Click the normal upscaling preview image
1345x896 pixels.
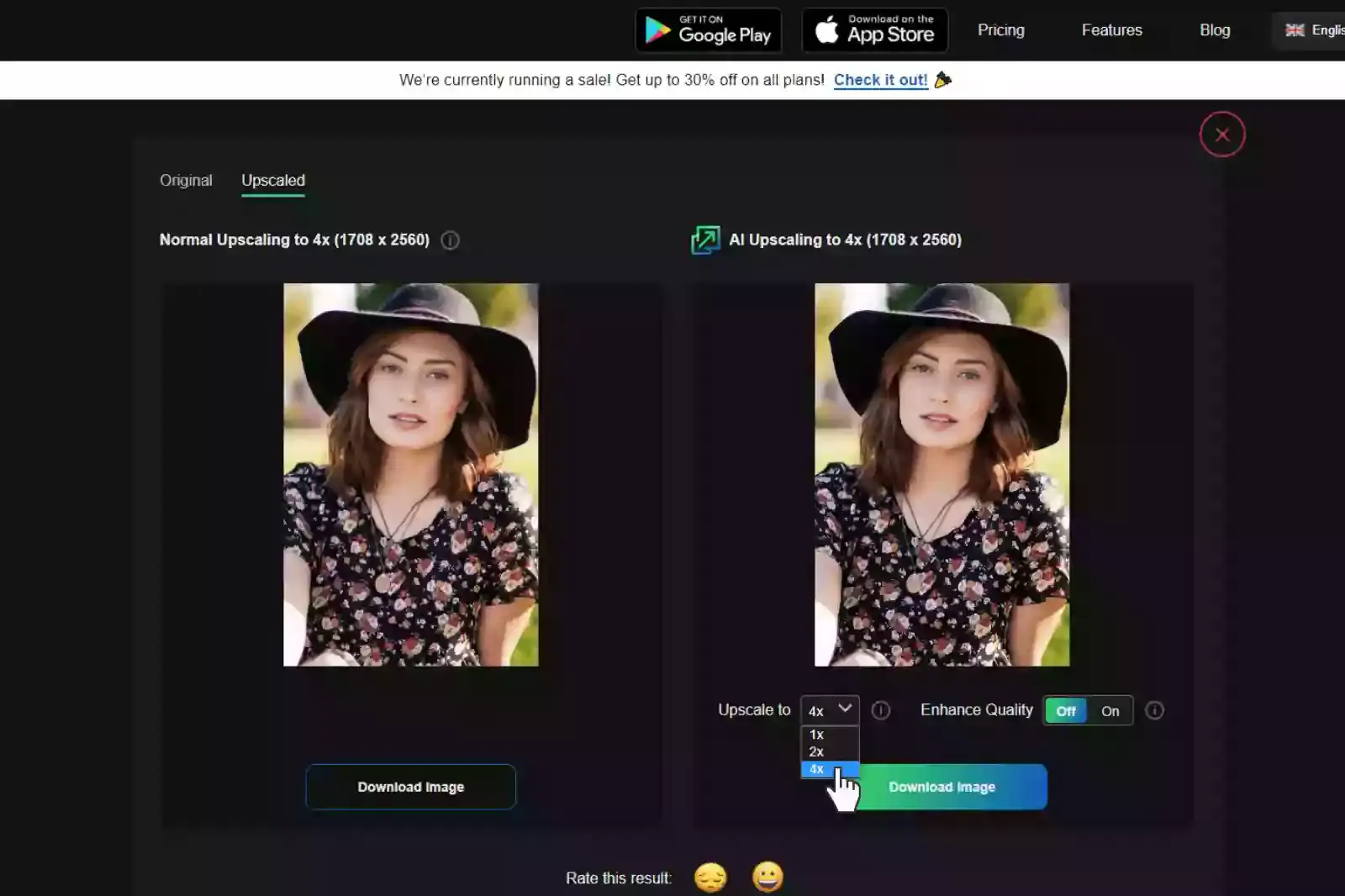click(x=411, y=475)
